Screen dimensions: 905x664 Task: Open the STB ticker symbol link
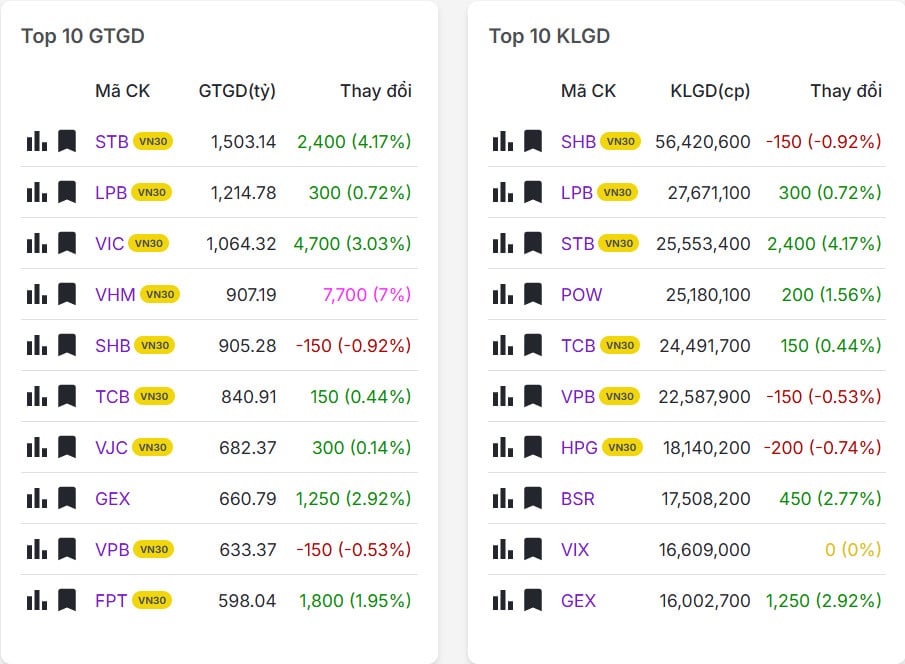click(110, 141)
